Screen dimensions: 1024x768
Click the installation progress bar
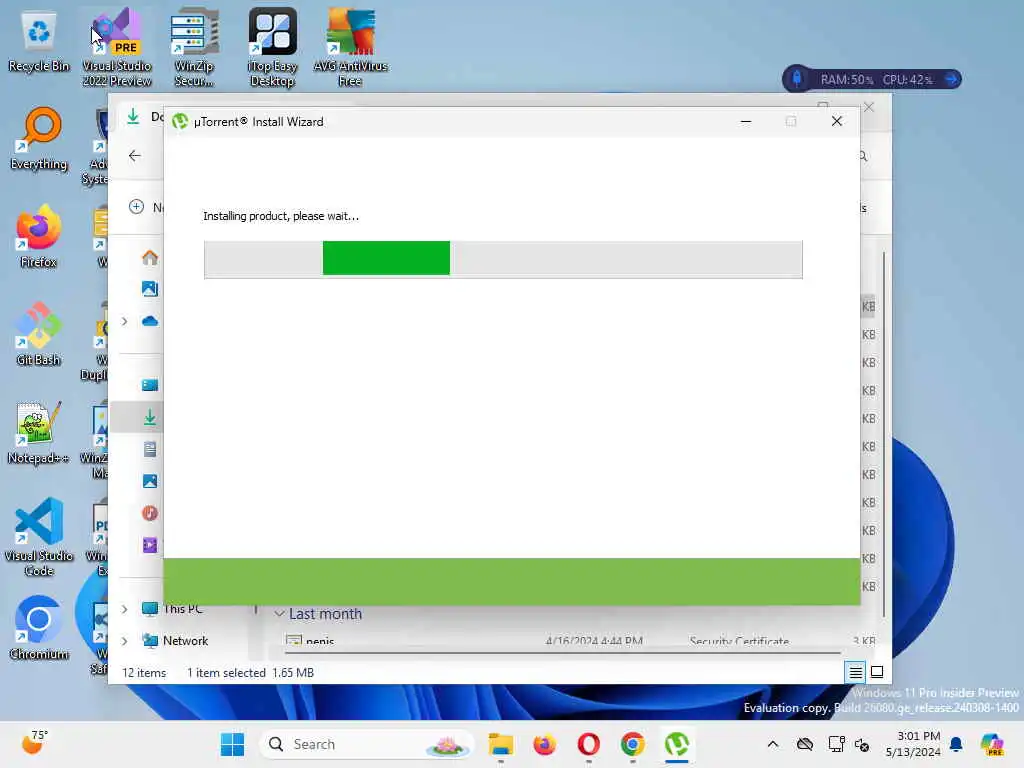[x=503, y=259]
